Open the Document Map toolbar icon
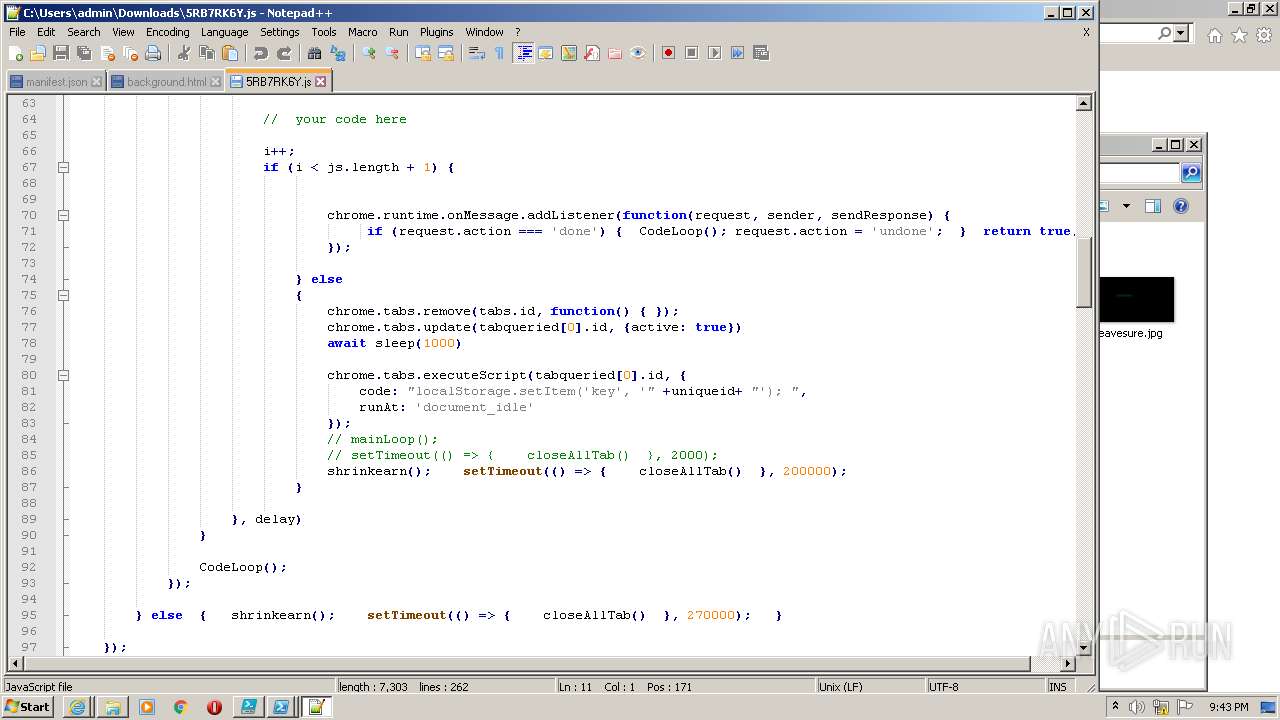Viewport: 1280px width, 720px height. (569, 53)
